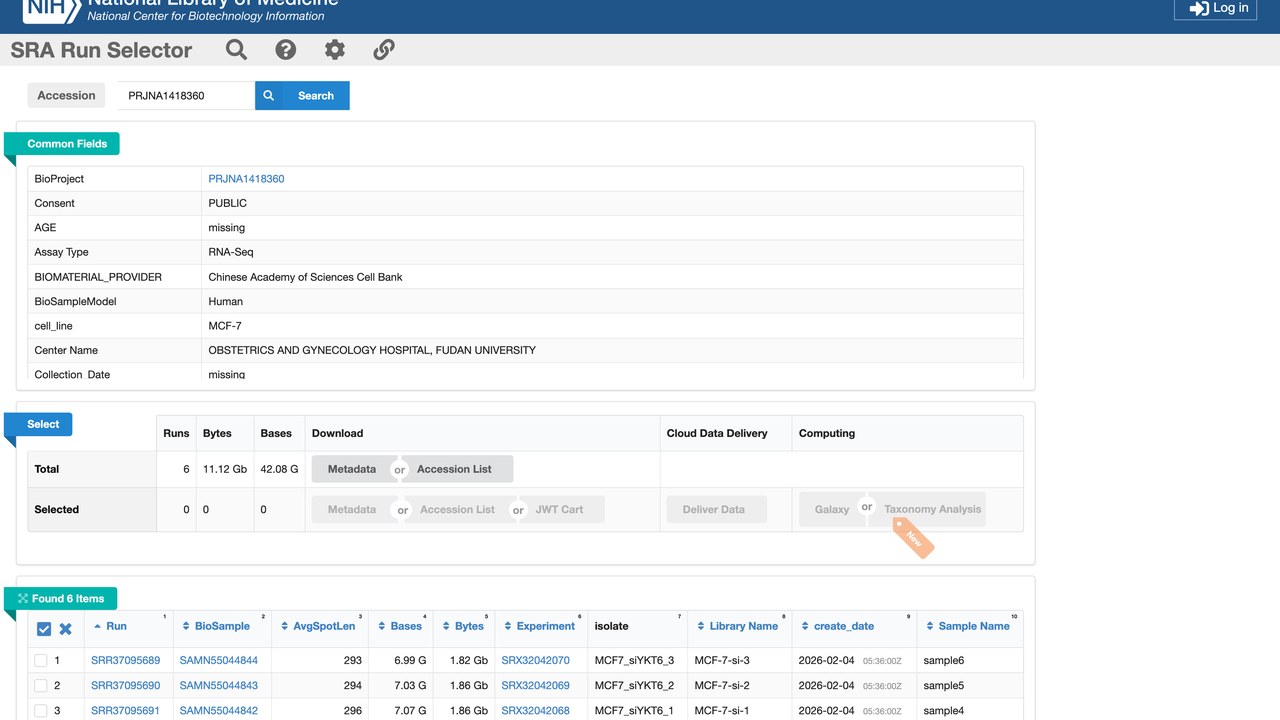Sort by Library Name column
The height and width of the screenshot is (720, 1280).
point(743,626)
